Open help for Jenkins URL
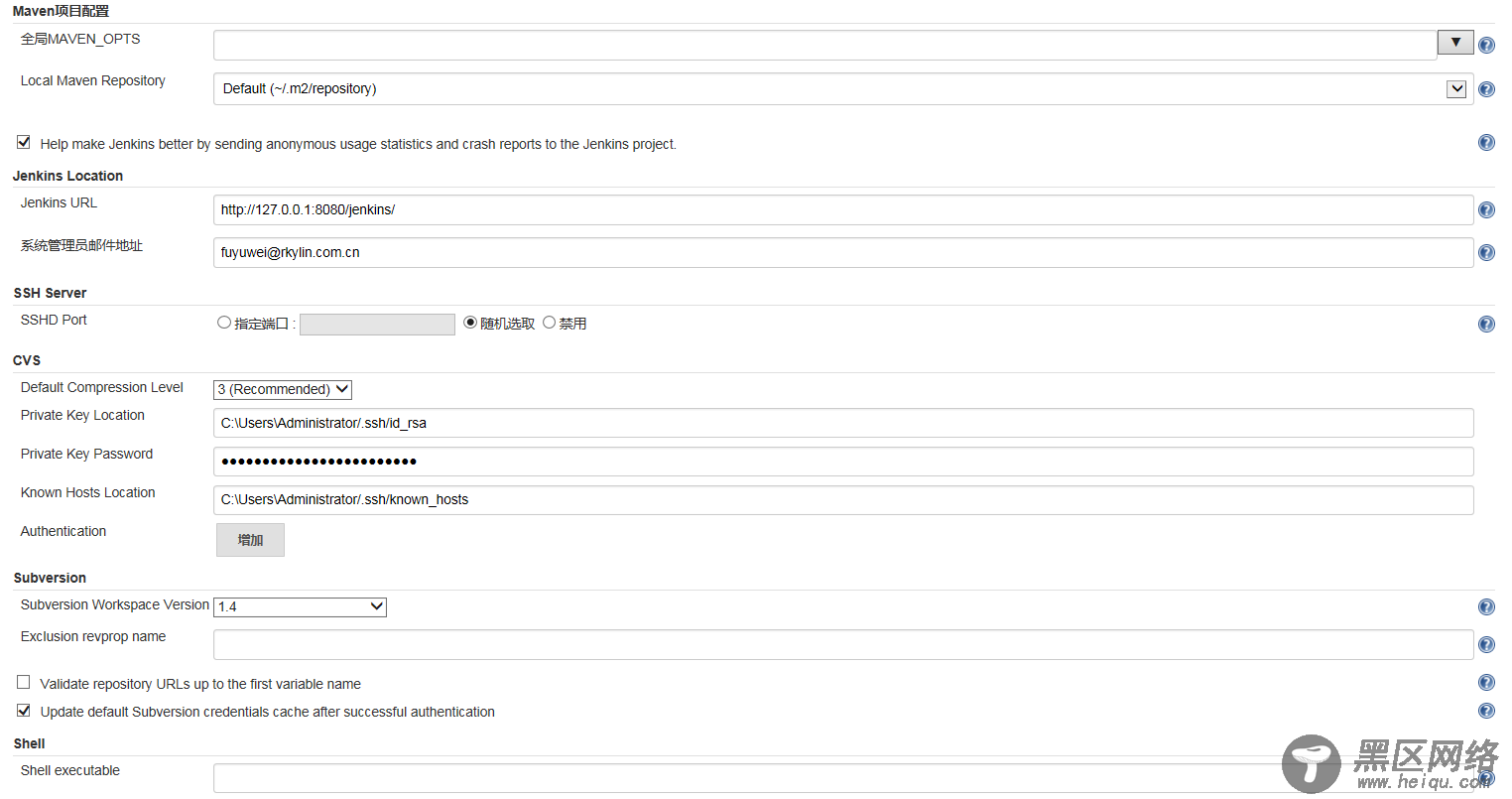Viewport: 1512px width, 799px height. pos(1486,209)
